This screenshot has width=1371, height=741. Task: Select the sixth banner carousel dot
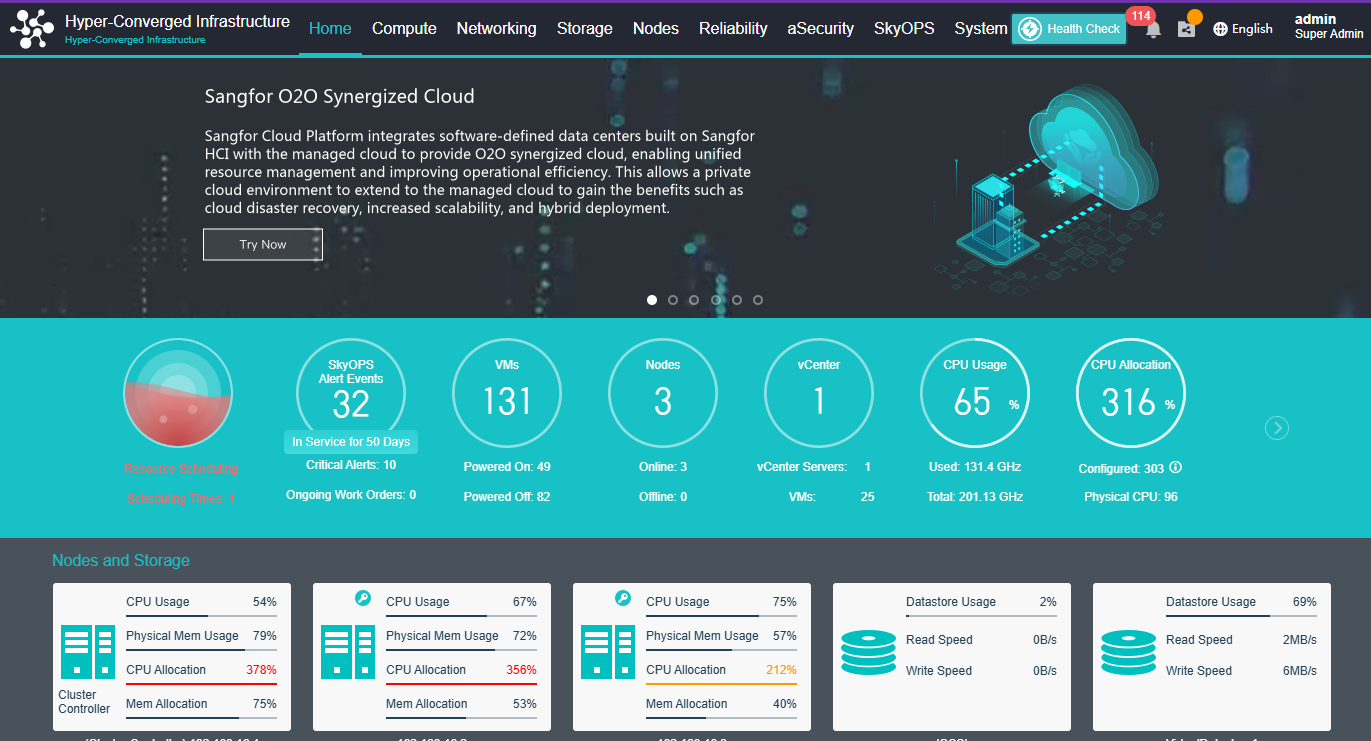(758, 300)
